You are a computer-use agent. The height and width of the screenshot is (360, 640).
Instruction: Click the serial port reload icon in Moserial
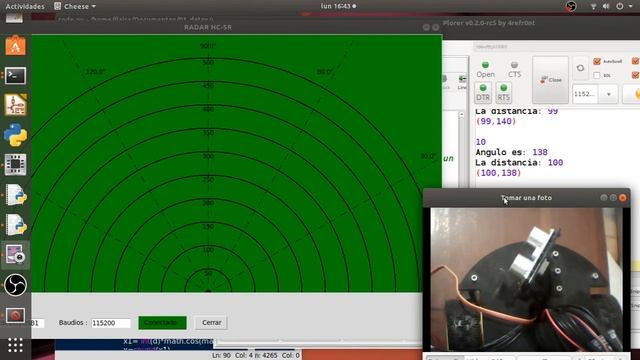click(580, 68)
